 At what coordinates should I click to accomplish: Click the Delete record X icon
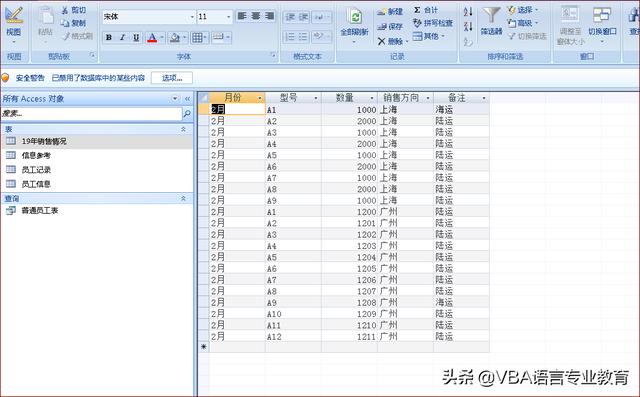(x=381, y=41)
